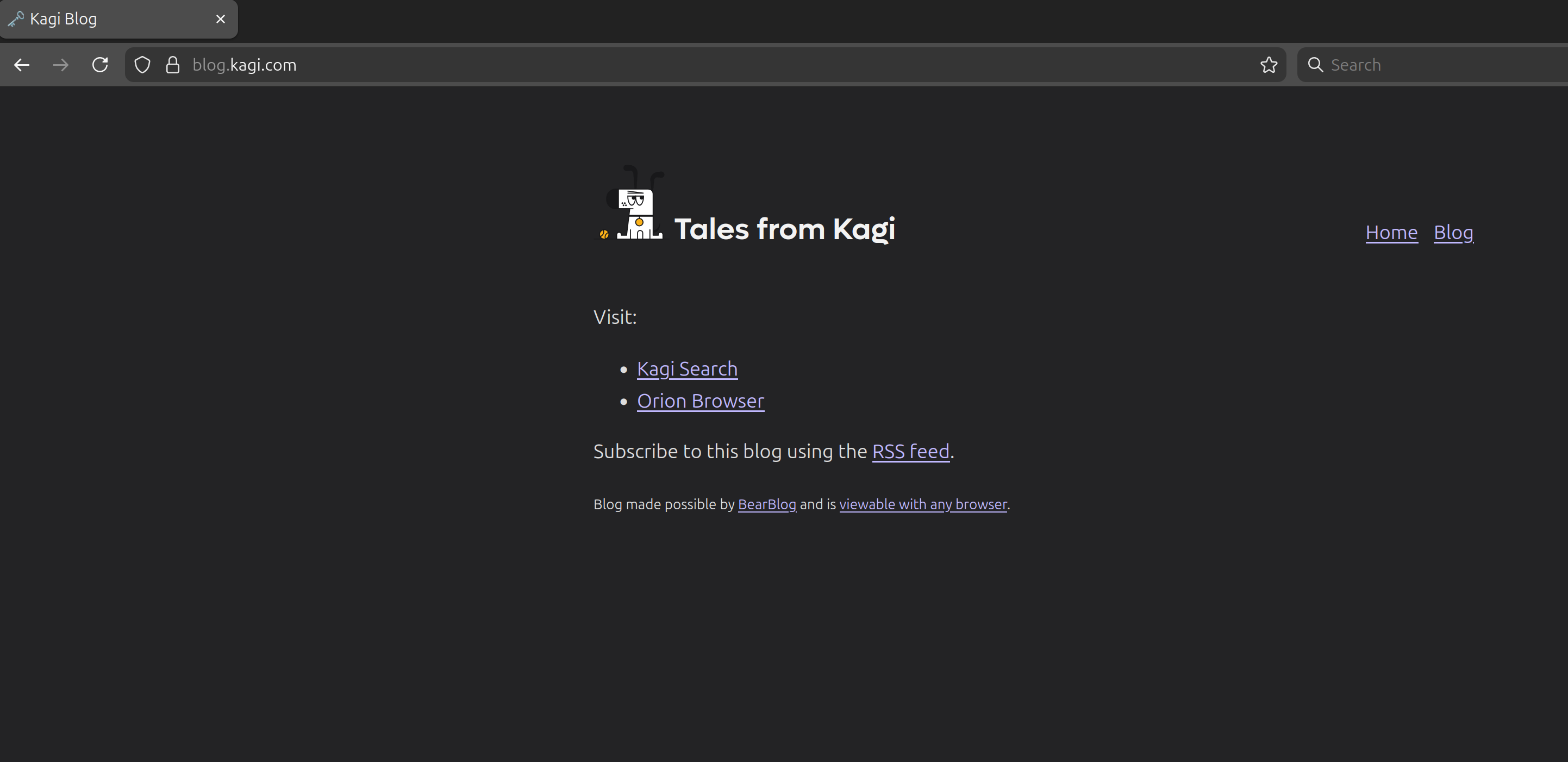Click the back navigation arrow

click(22, 65)
